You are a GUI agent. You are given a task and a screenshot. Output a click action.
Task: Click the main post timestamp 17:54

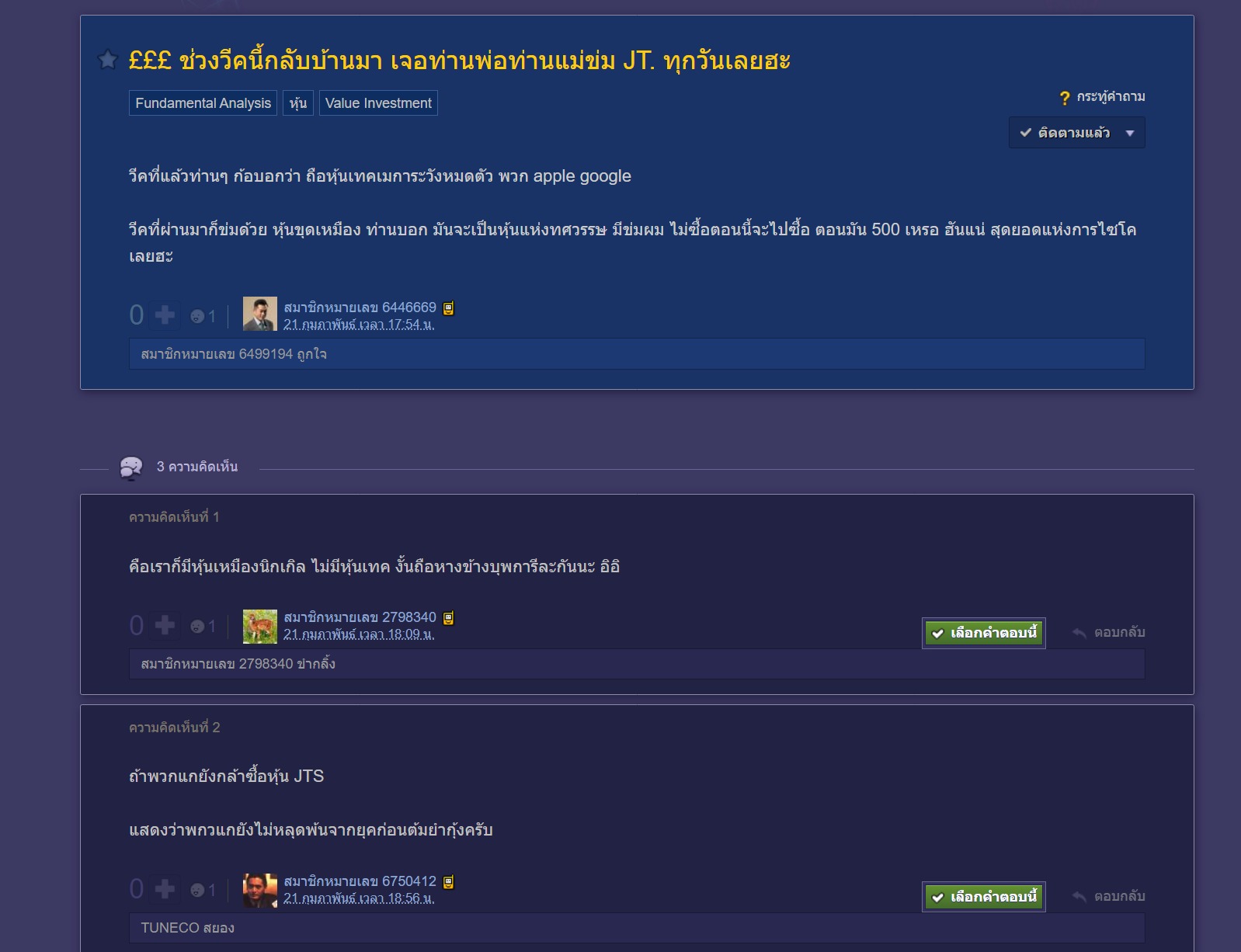click(x=359, y=325)
